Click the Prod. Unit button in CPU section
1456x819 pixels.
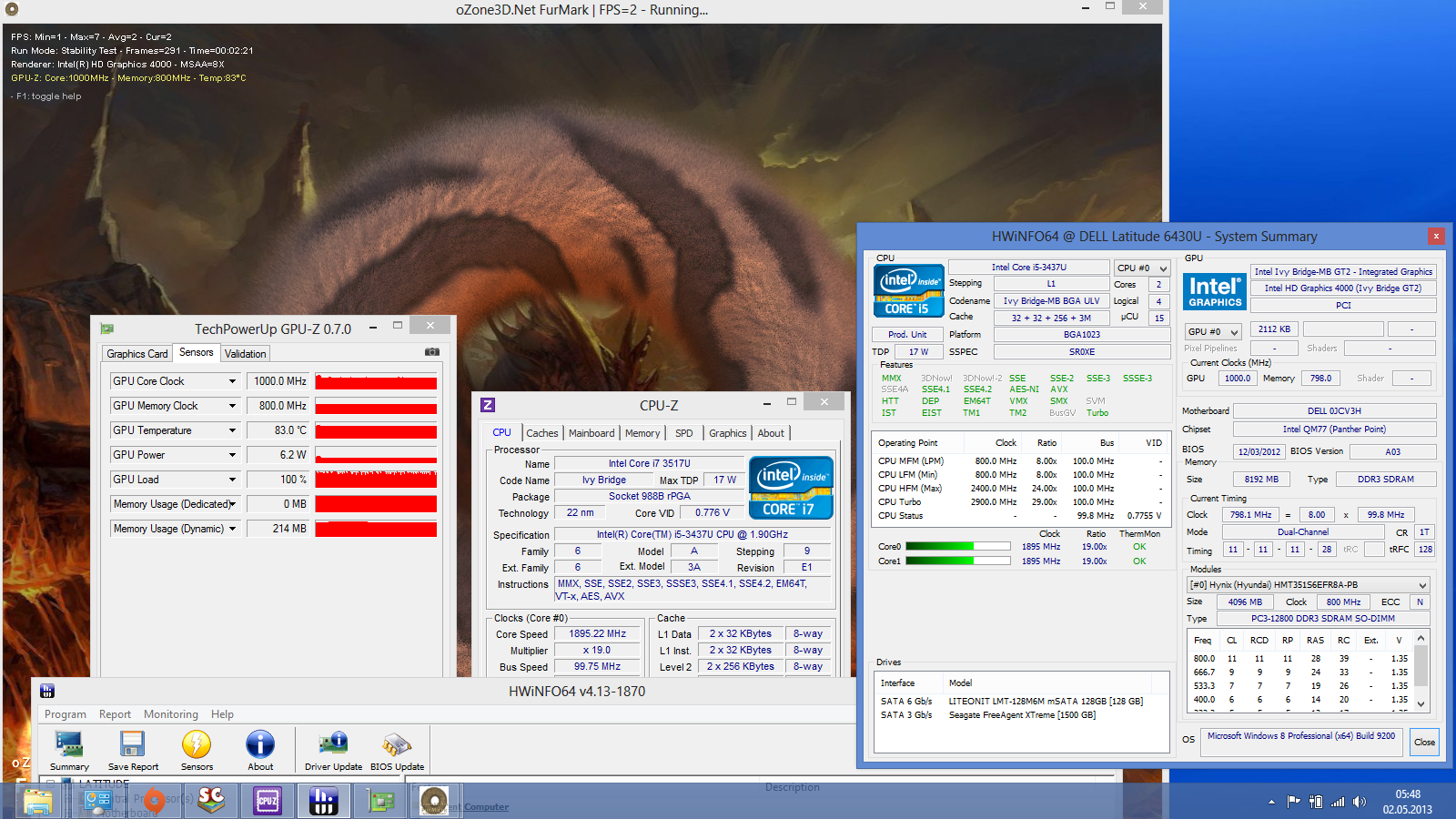tap(906, 335)
